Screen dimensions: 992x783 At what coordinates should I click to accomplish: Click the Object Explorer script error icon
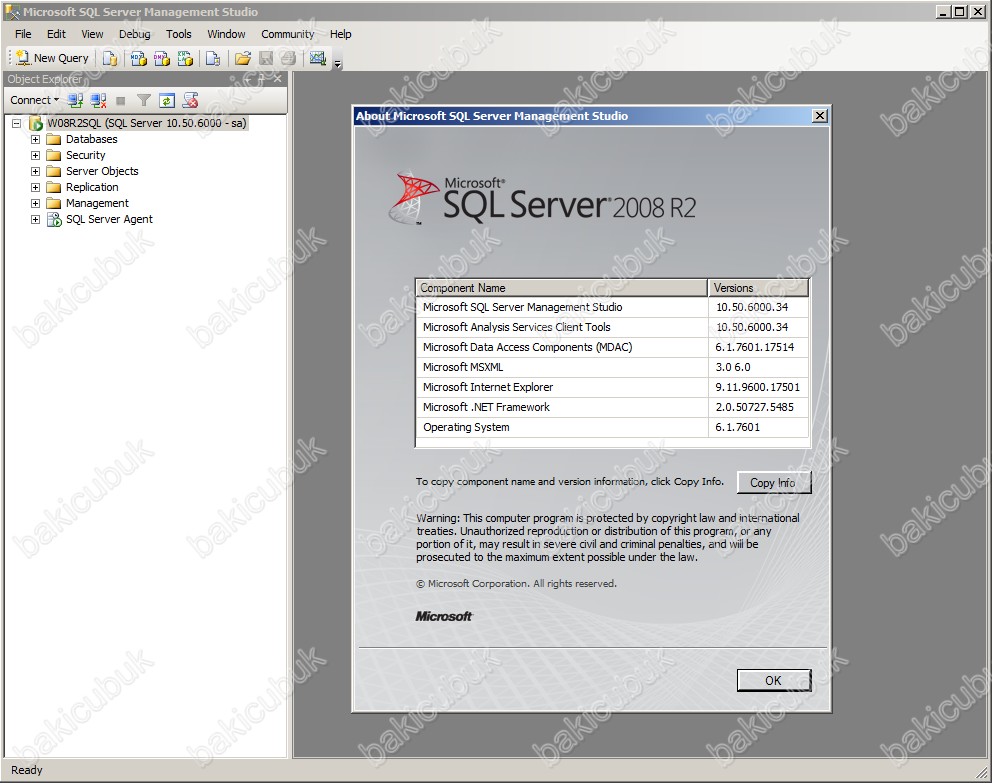[x=190, y=100]
